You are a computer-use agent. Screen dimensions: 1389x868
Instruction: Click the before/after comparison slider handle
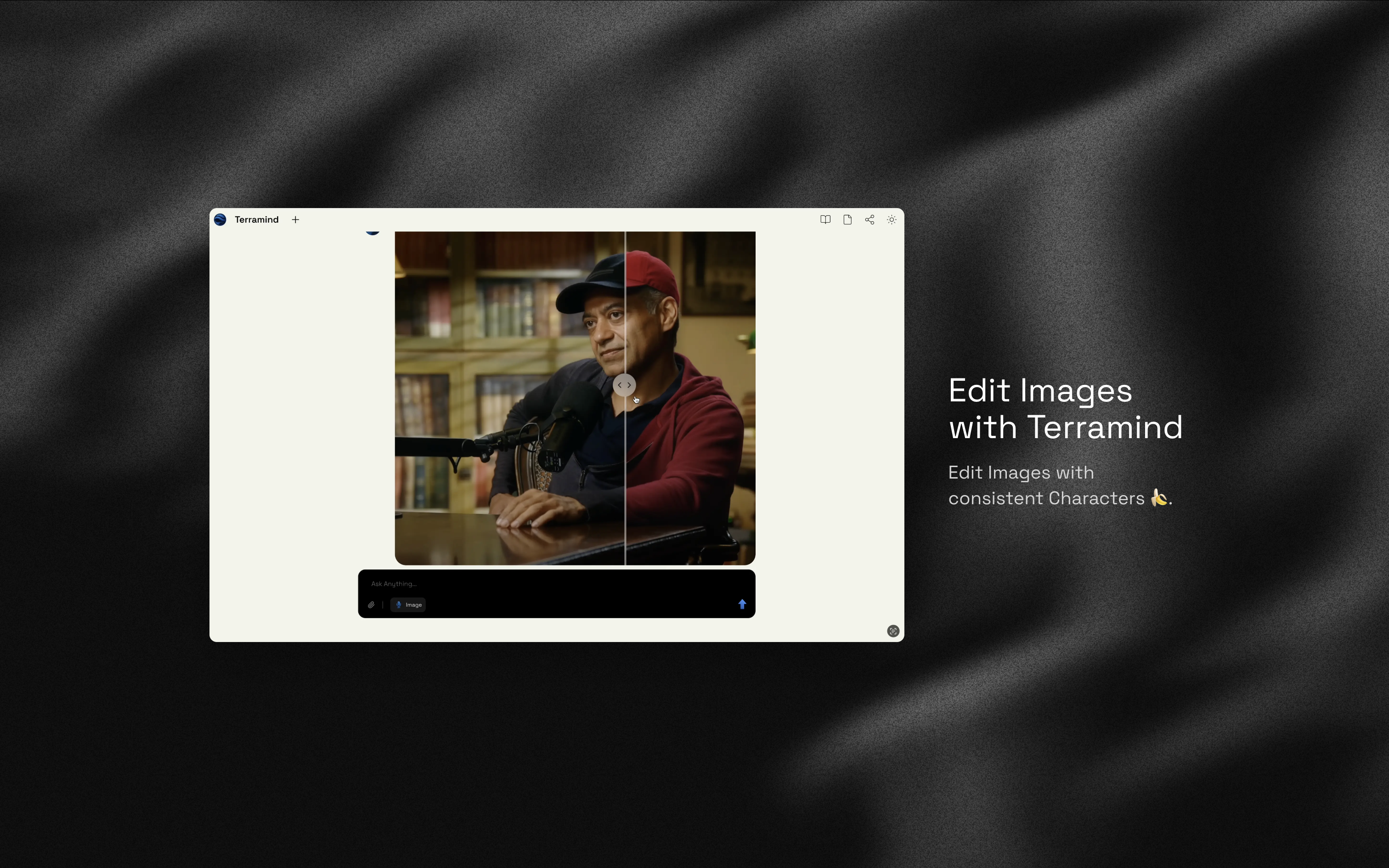pyautogui.click(x=624, y=385)
